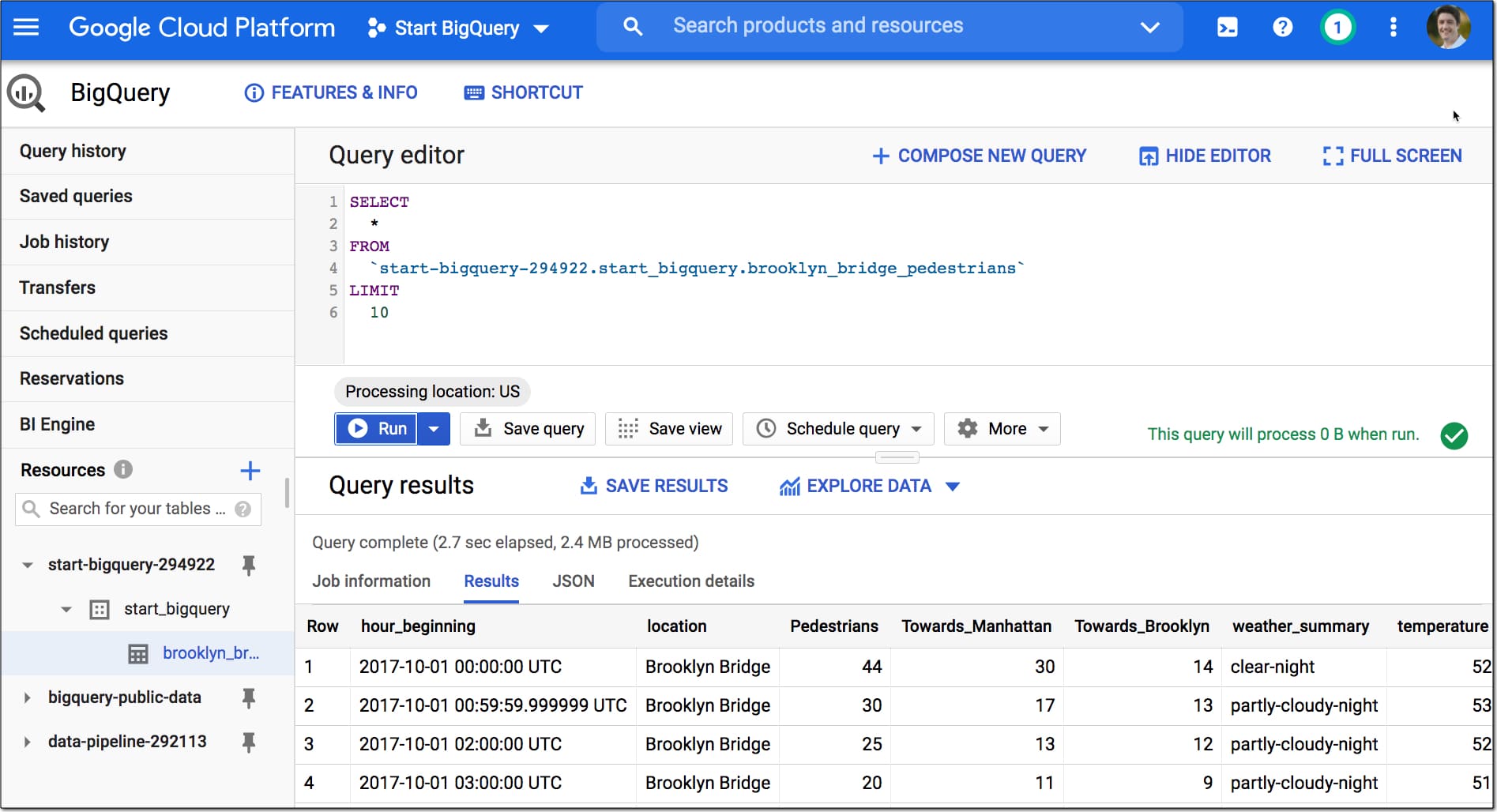The image size is (1497, 812).
Task: Open the vertical three-dot settings menu
Action: point(1393,28)
